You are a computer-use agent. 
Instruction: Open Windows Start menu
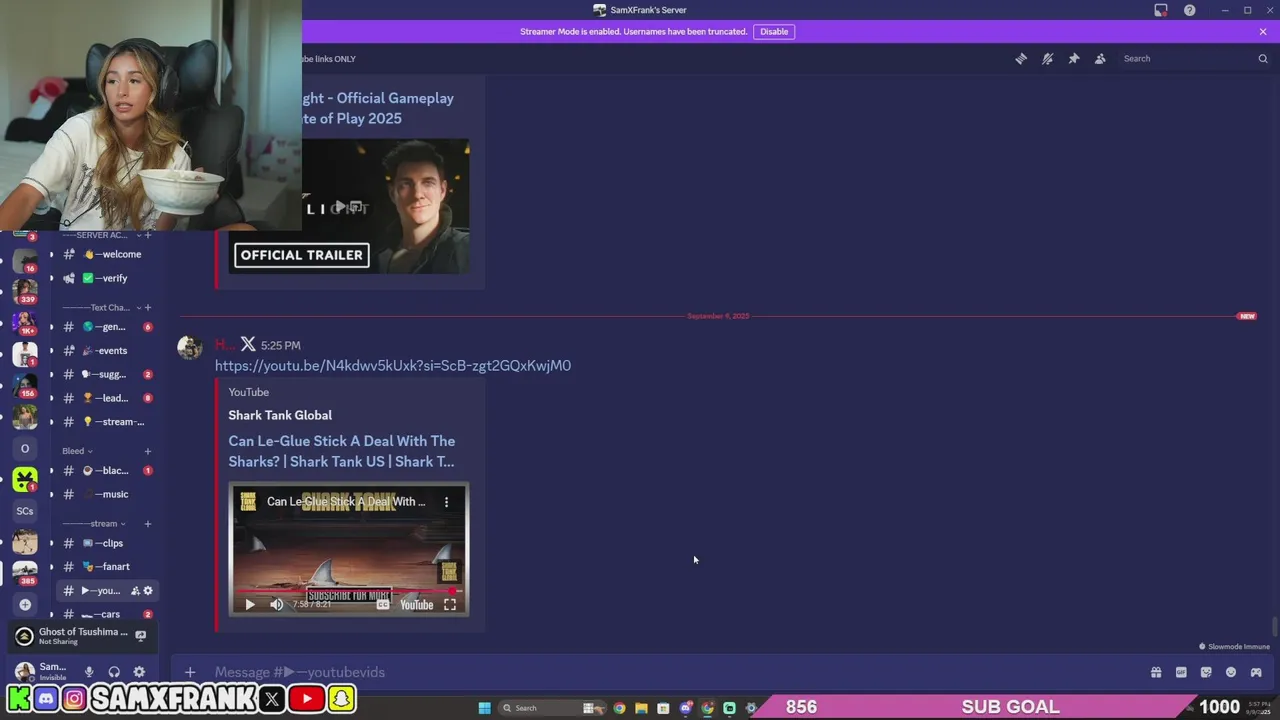pos(485,708)
